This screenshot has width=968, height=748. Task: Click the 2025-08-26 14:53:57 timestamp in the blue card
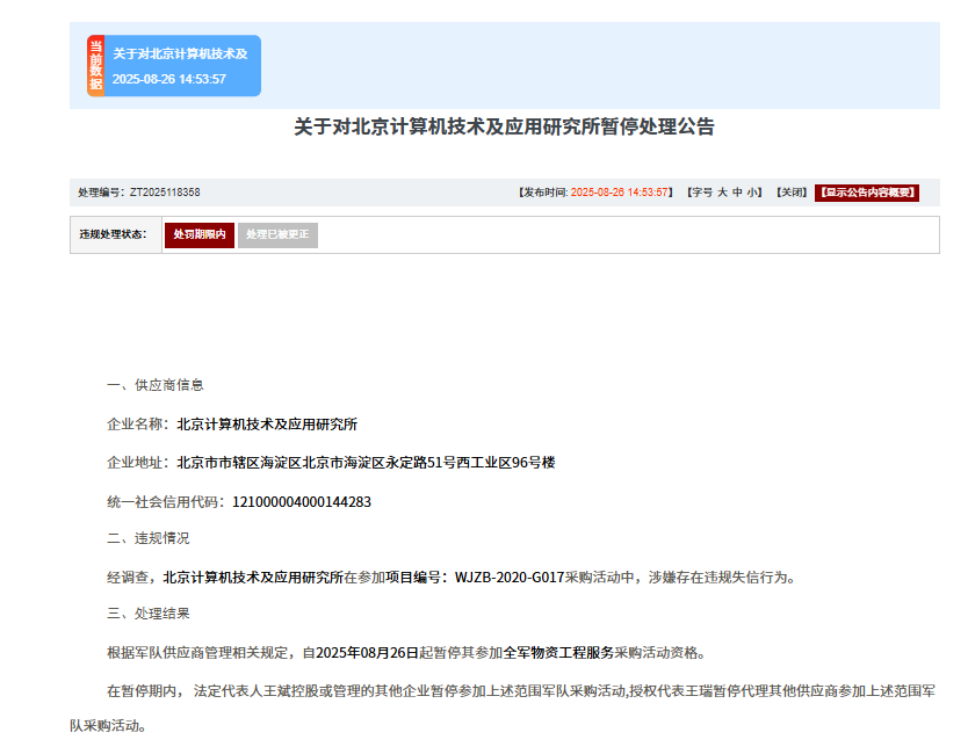coord(169,79)
